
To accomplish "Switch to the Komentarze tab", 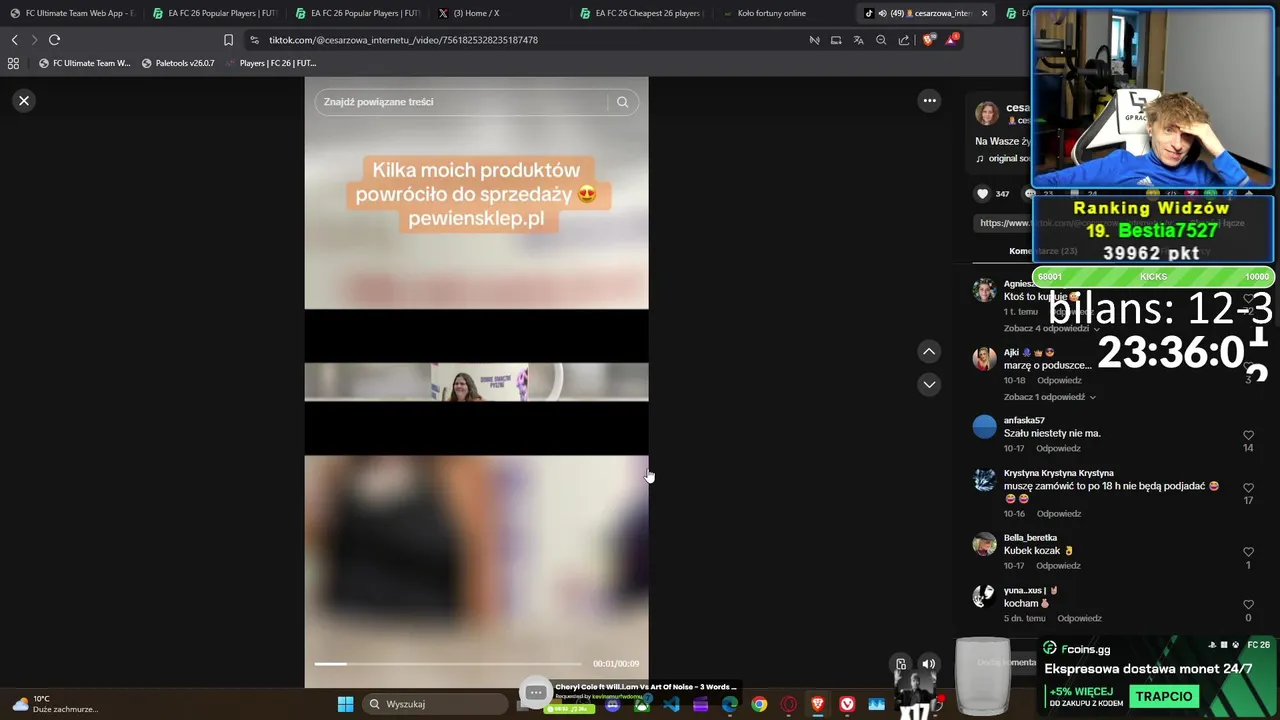I will point(1042,251).
